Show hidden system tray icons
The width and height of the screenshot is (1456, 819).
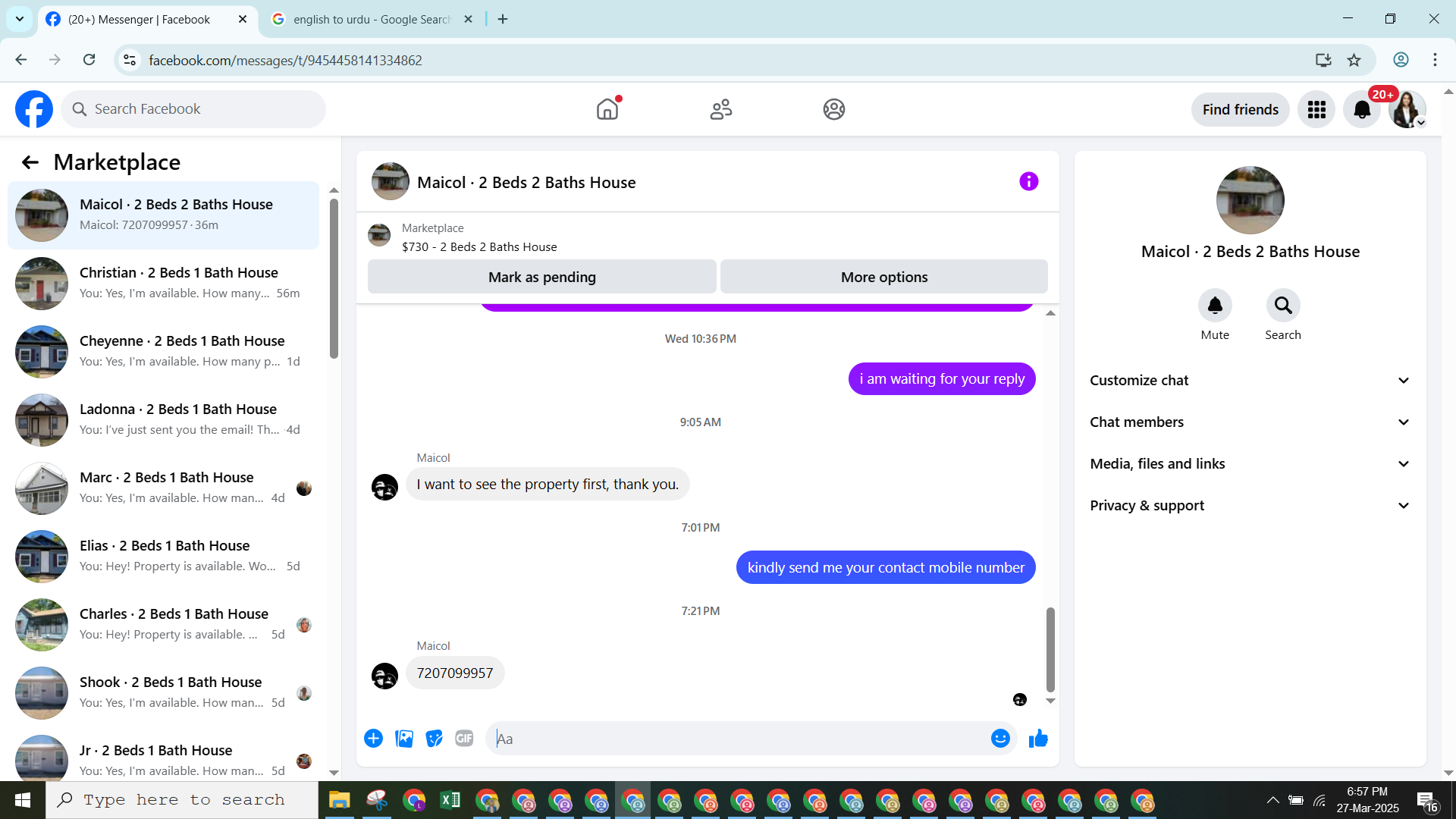coord(1273,800)
